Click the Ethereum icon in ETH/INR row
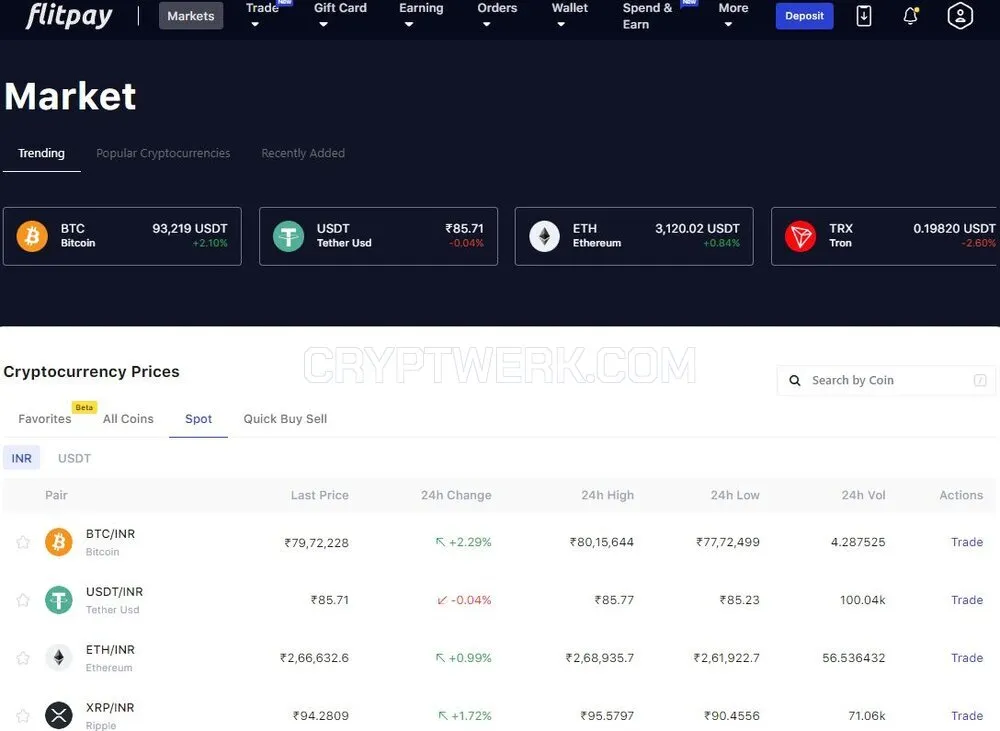The height and width of the screenshot is (731, 1000). click(59, 658)
